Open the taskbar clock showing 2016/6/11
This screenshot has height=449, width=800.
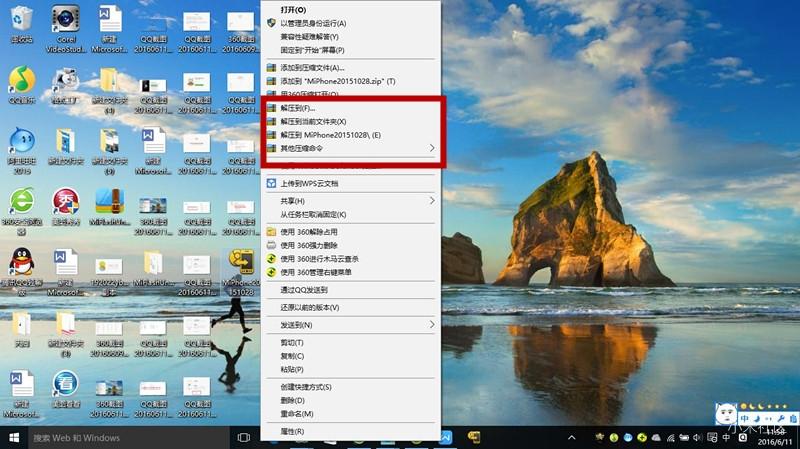click(774, 438)
